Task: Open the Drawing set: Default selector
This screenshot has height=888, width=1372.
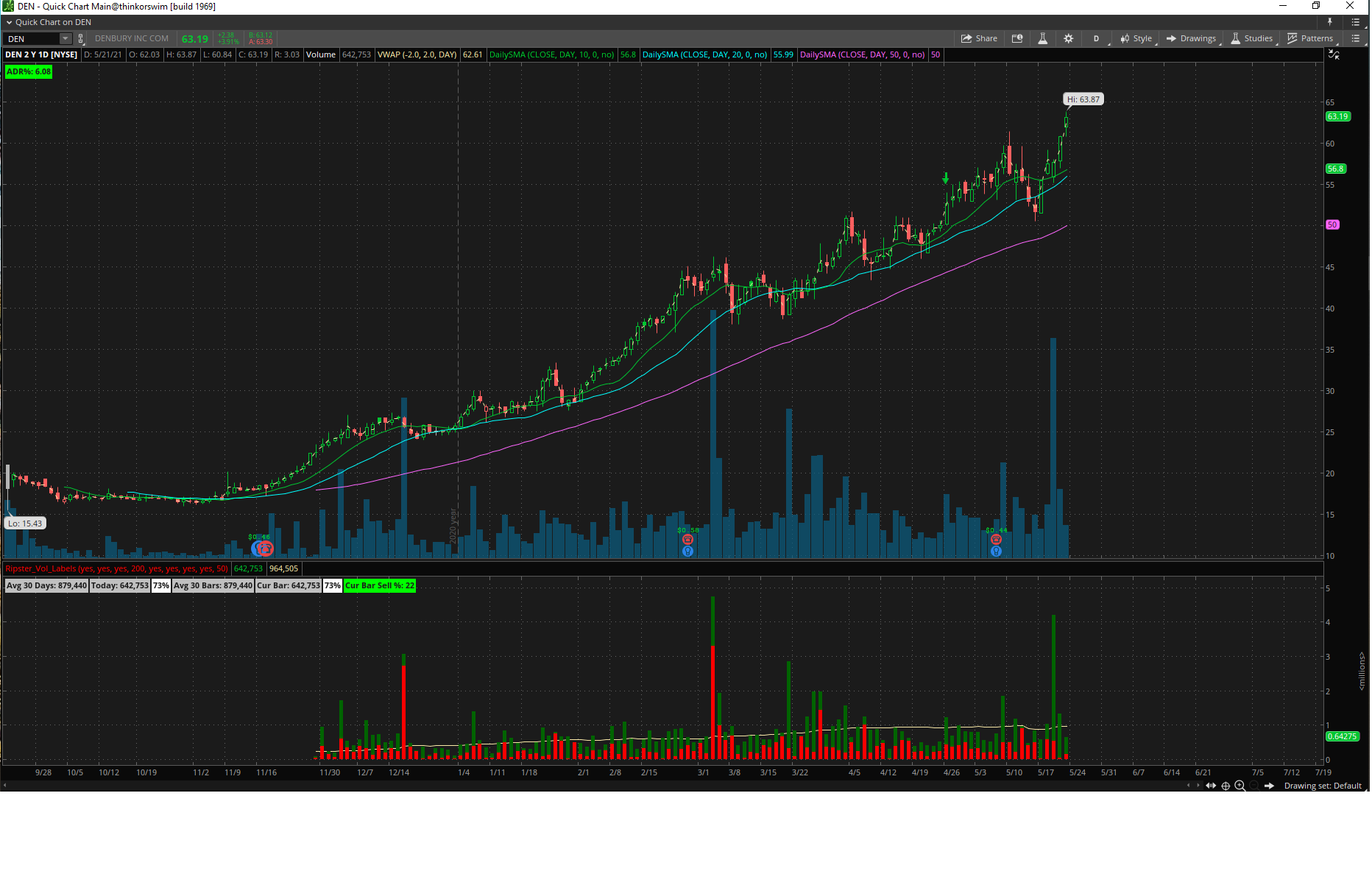Action: (1323, 786)
